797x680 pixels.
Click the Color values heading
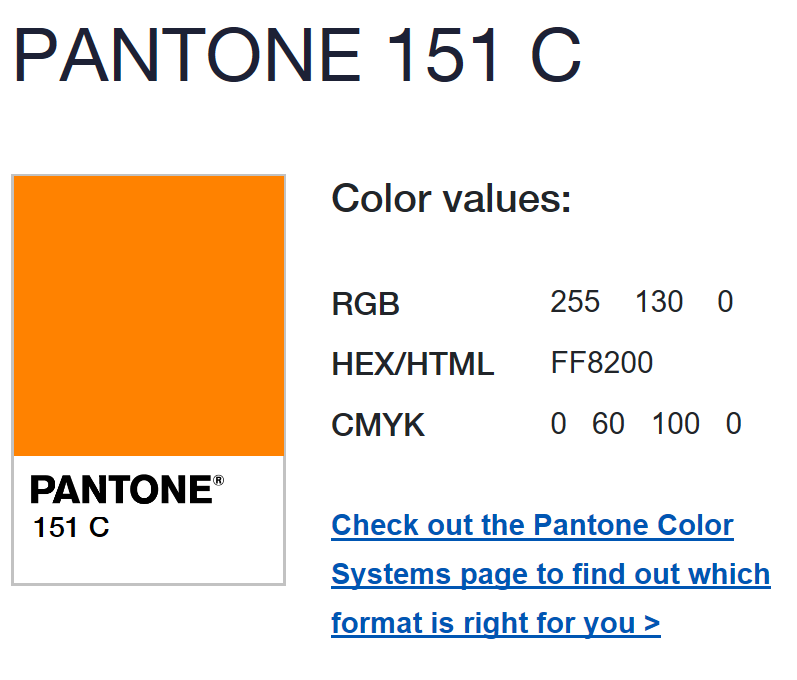click(451, 199)
